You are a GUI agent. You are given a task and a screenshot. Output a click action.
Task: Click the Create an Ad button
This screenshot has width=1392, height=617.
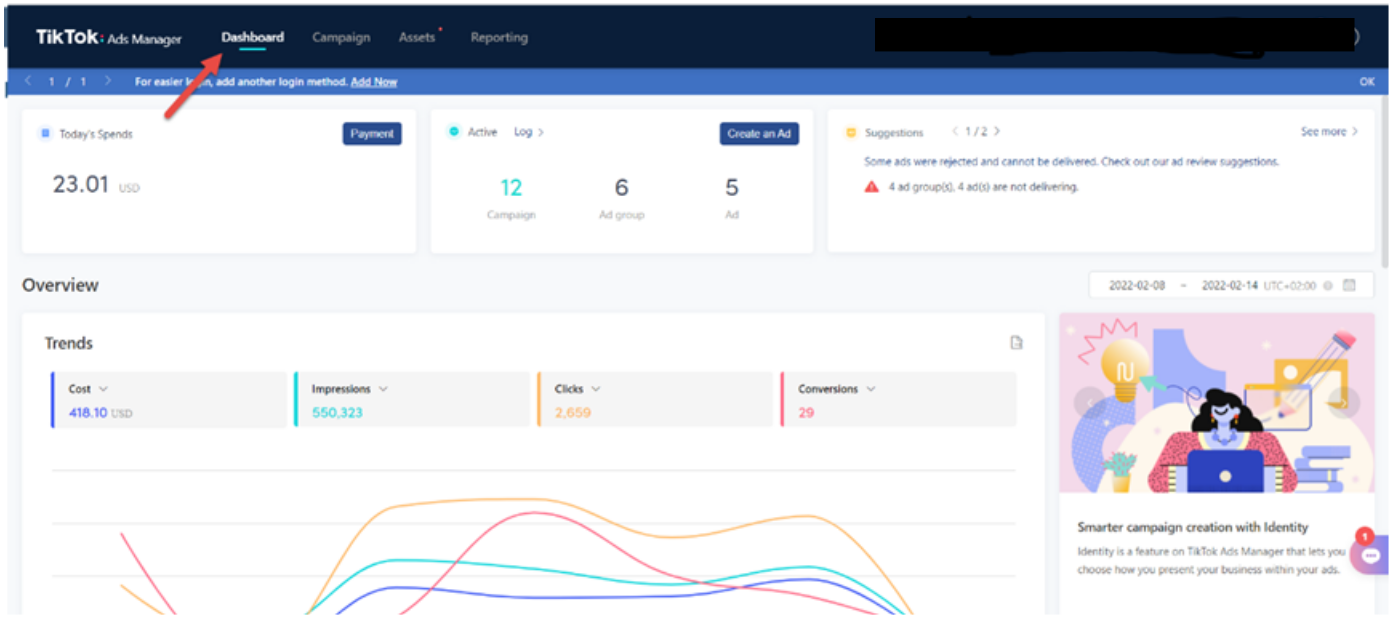pos(759,134)
